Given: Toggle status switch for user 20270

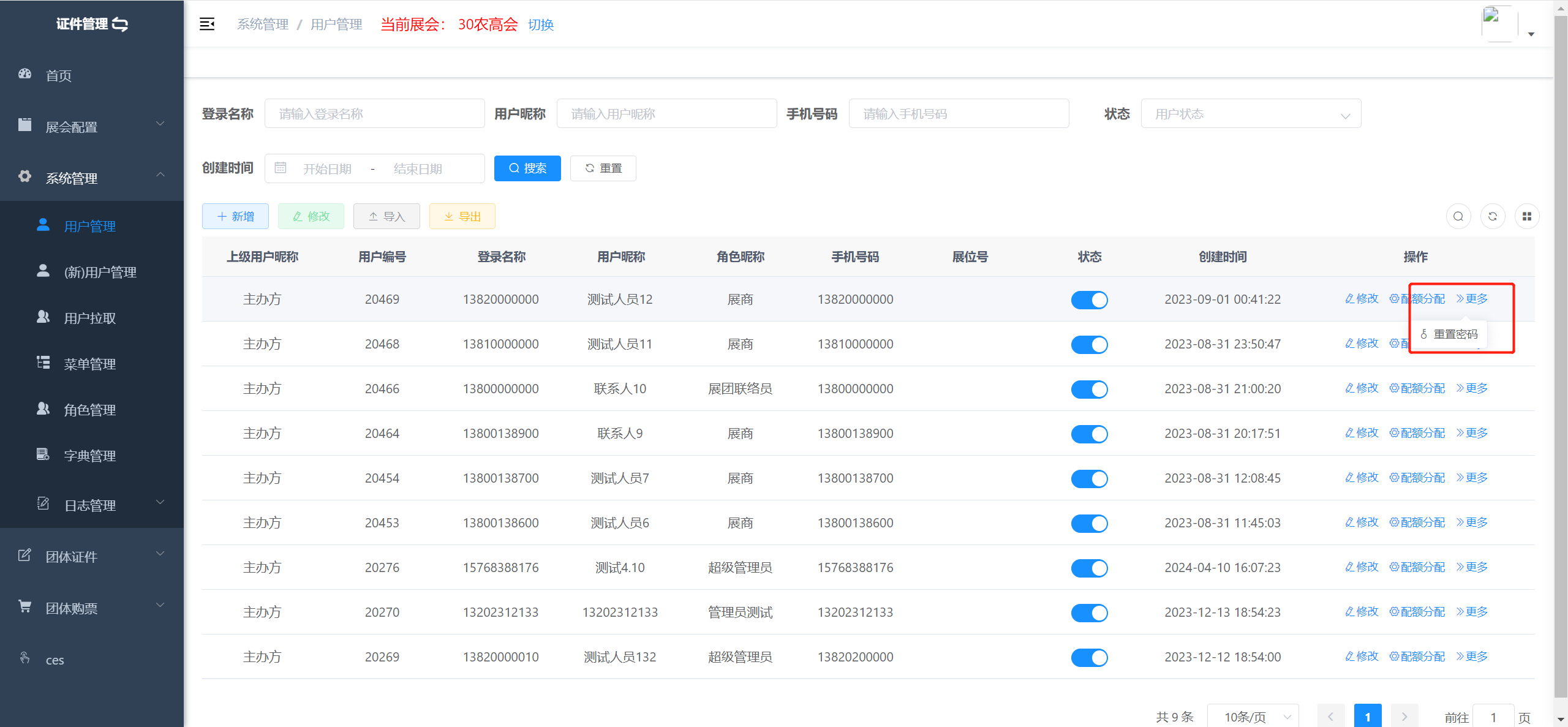Looking at the screenshot, I should [x=1089, y=613].
